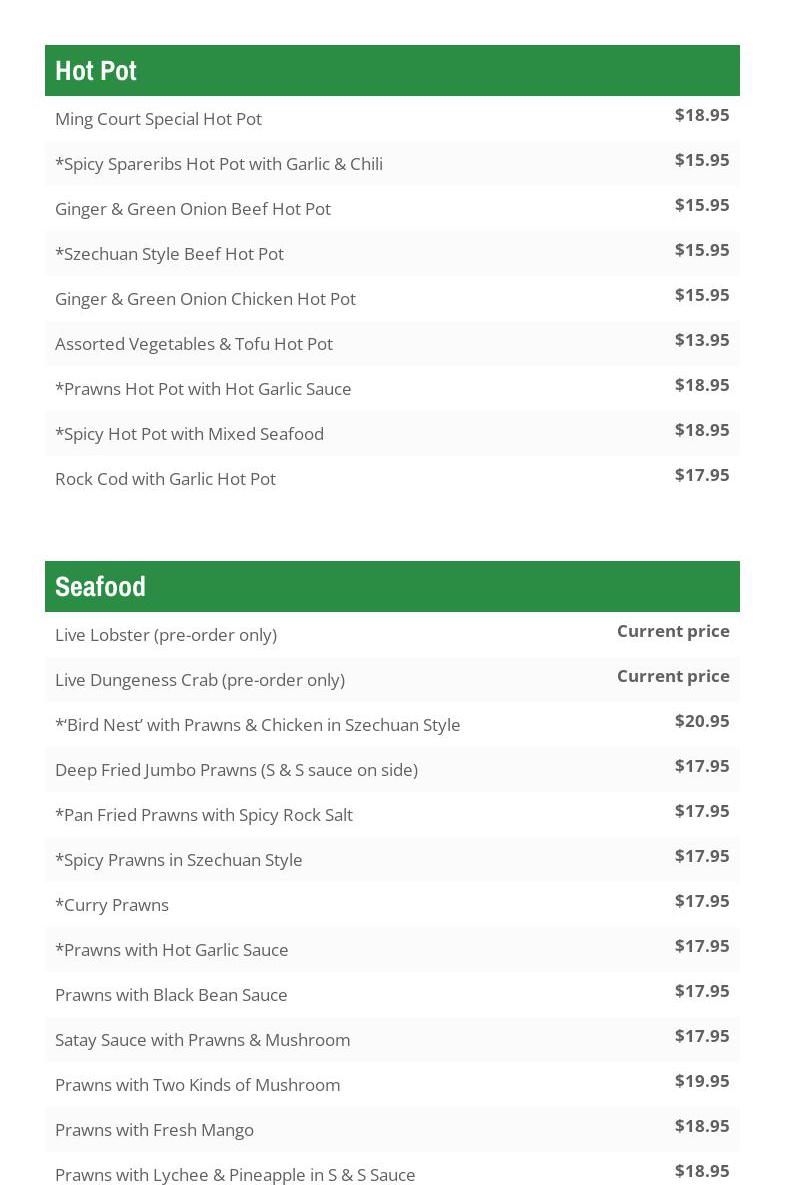The height and width of the screenshot is (1185, 785).
Task: Click the $19.95 Two Kinds of Mushroom price
Action: [x=701, y=1081]
